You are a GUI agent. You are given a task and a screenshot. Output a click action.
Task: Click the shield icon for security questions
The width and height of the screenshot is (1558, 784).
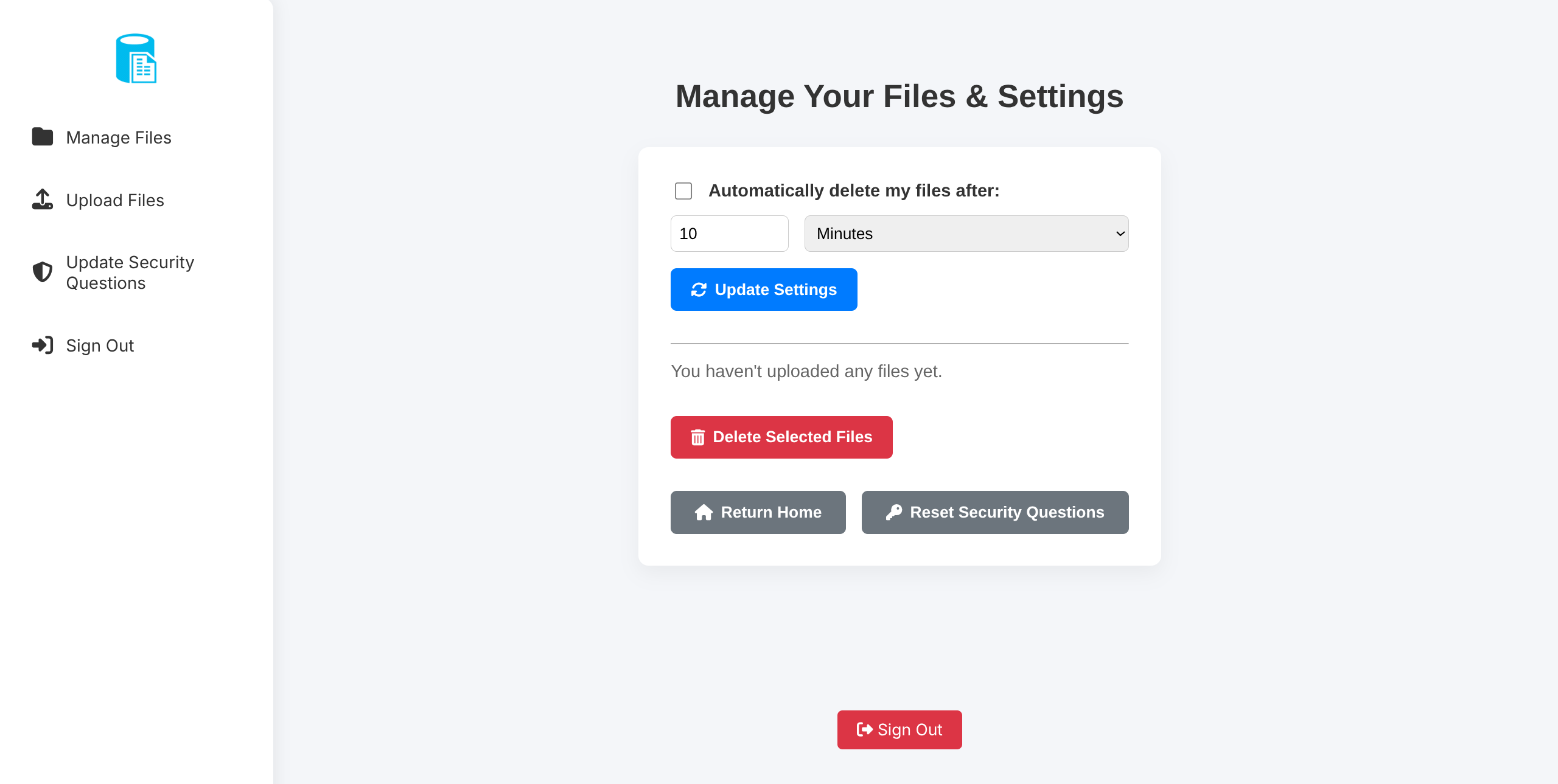[43, 272]
